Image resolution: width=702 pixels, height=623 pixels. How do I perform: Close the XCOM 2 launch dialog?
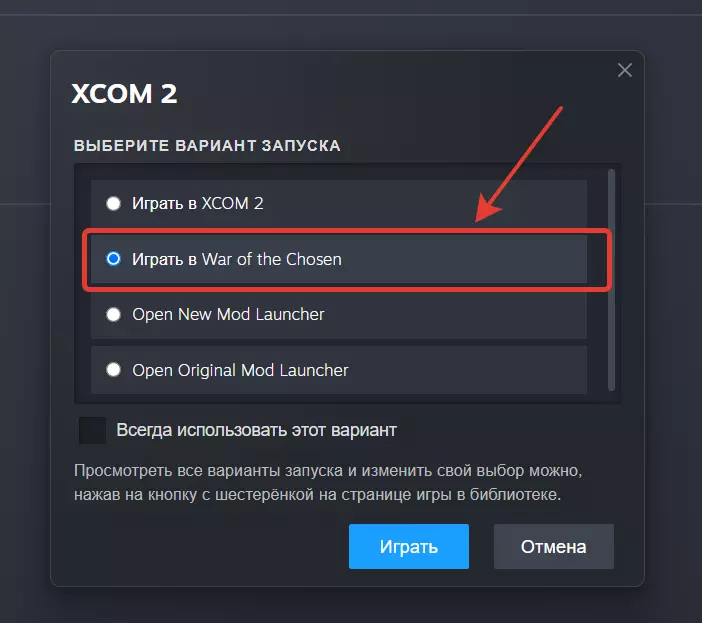625,70
